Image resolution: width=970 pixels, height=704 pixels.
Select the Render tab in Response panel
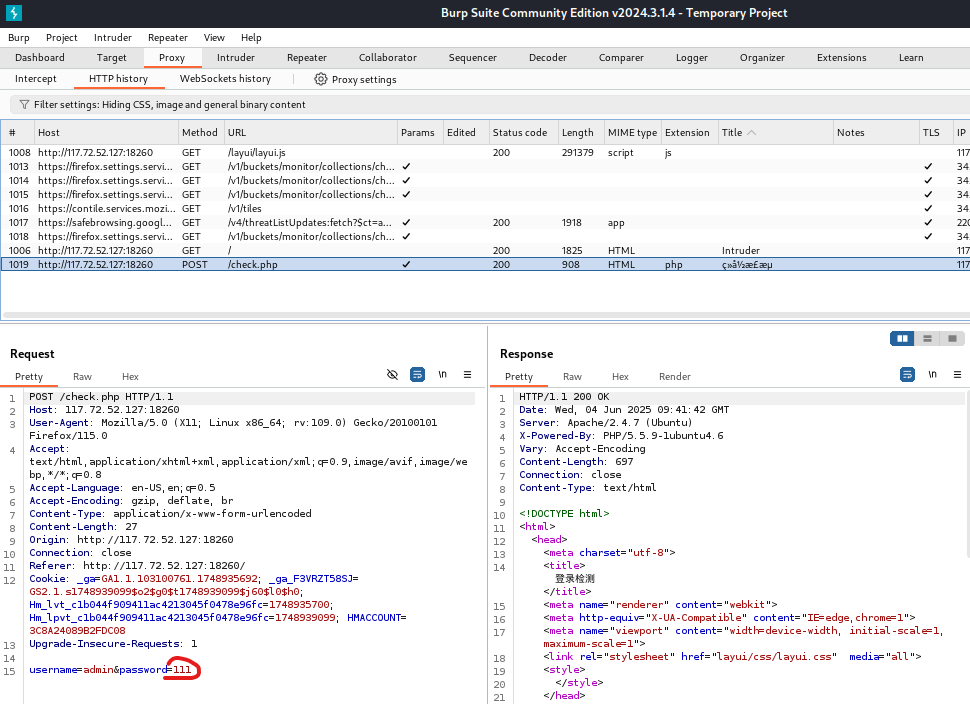point(675,377)
